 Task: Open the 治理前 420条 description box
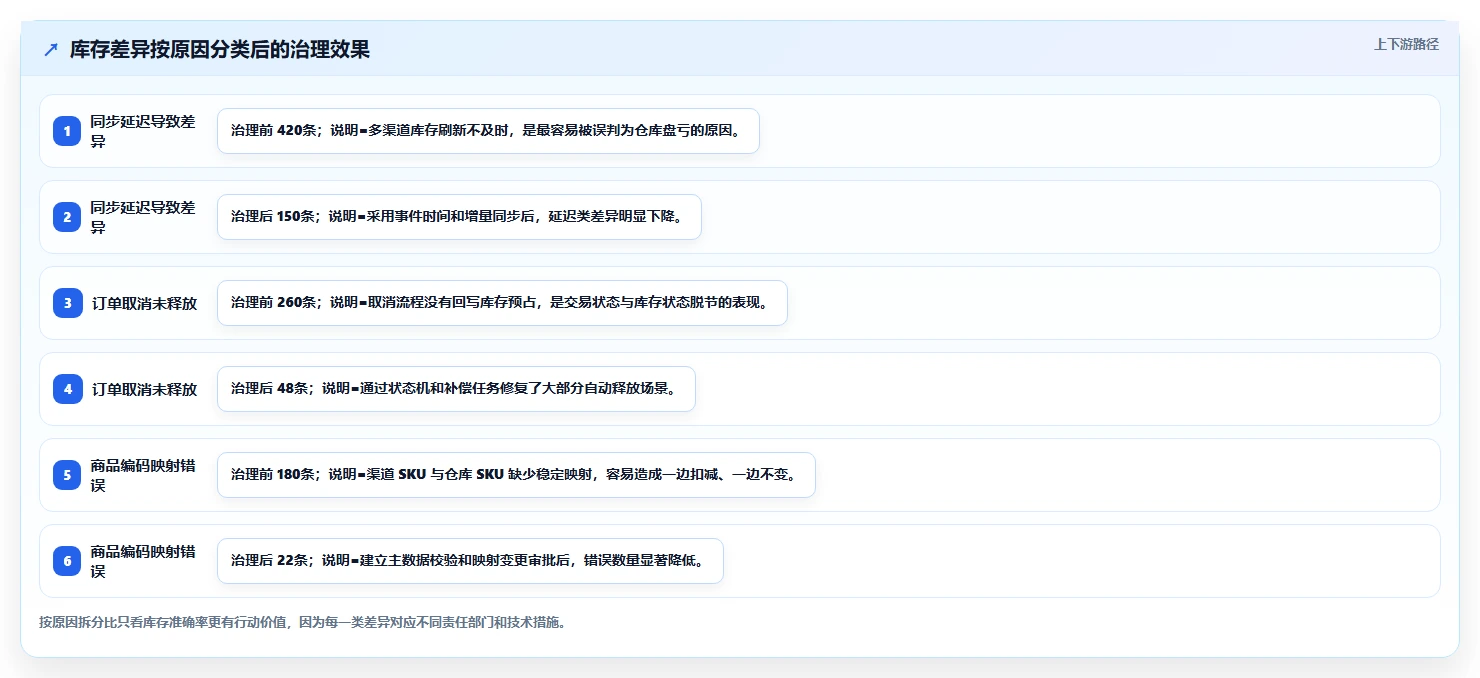tap(488, 131)
